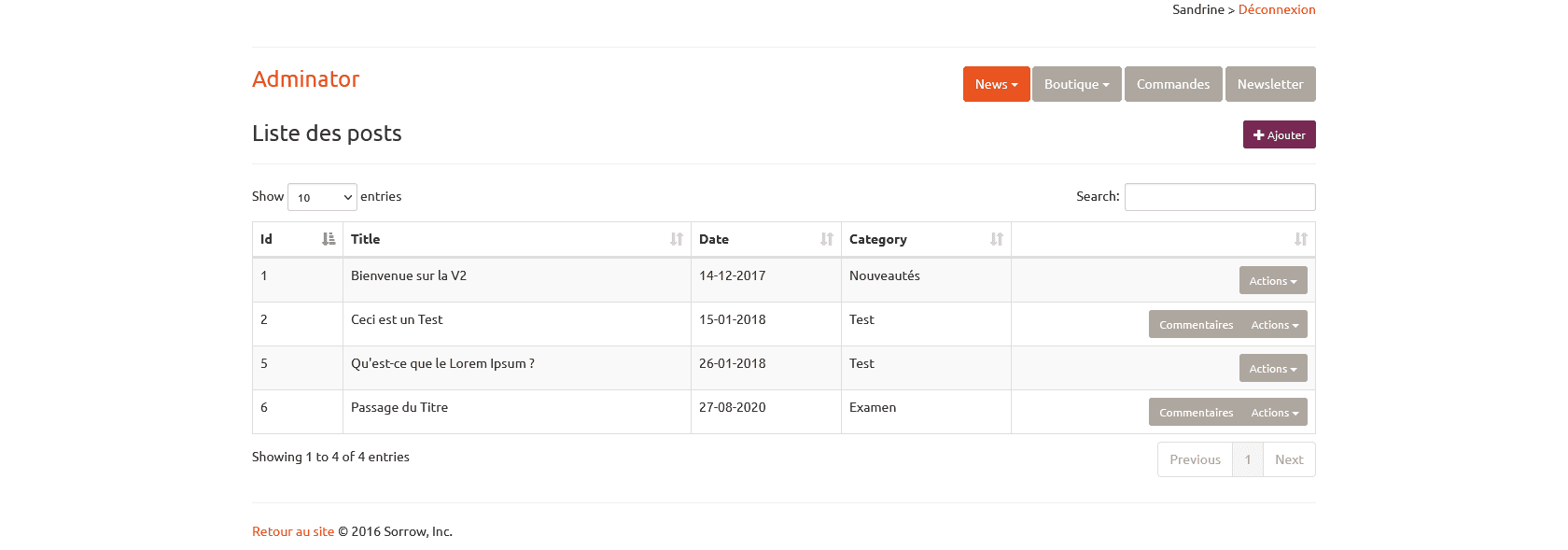Open the entries-per-page selector showing 10

click(322, 197)
